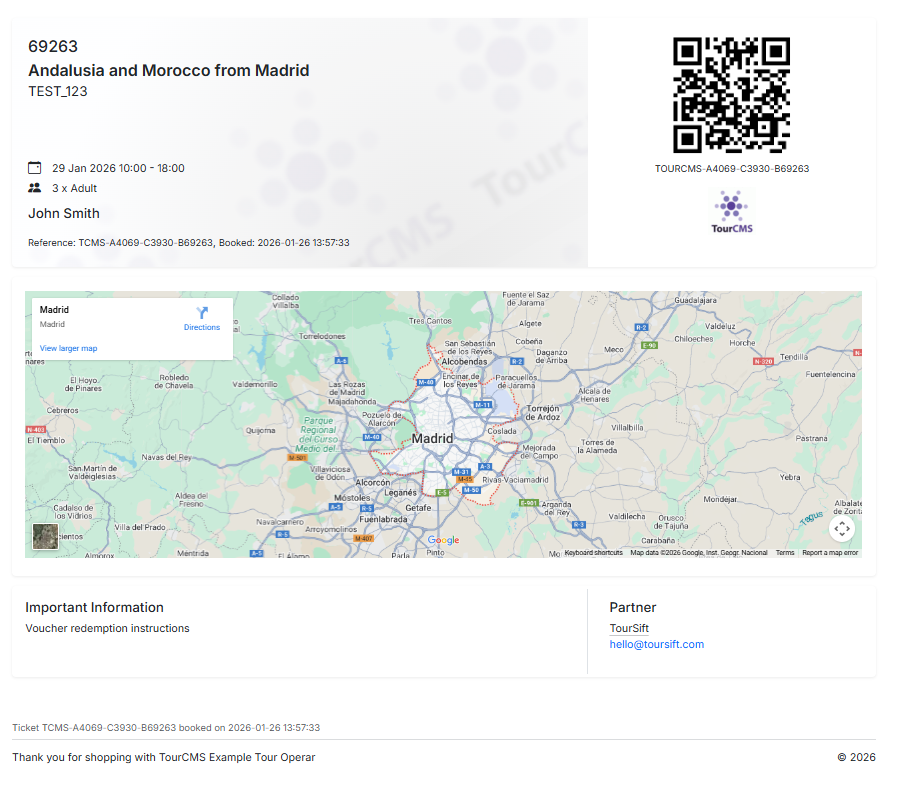Click the Fuenlabrada map label
The image size is (898, 805).
[x=383, y=519]
